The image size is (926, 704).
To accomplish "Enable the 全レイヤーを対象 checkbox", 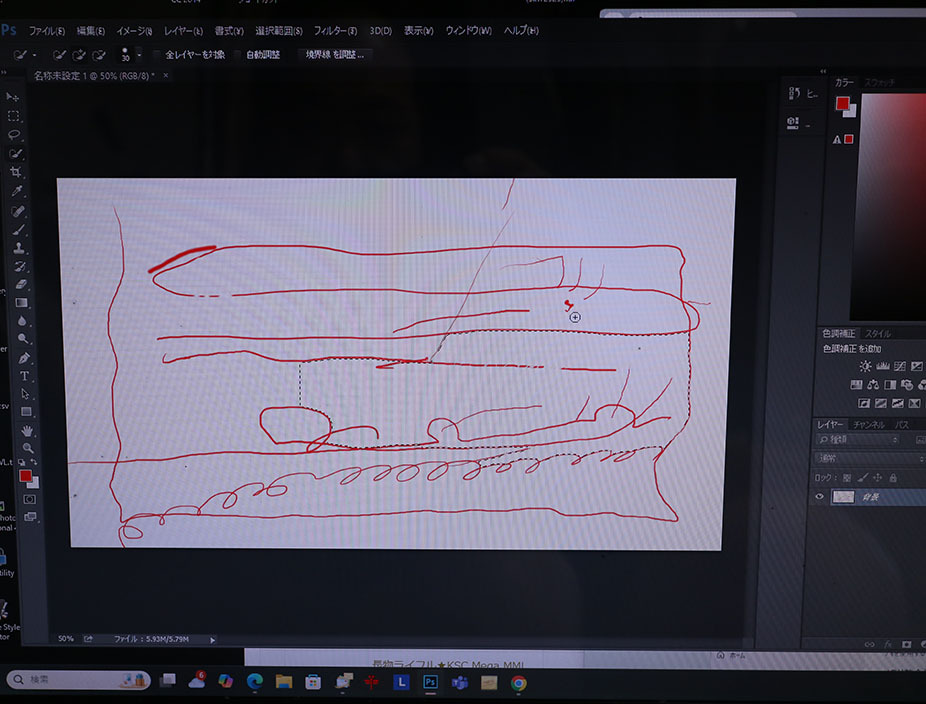I will pyautogui.click(x=156, y=55).
